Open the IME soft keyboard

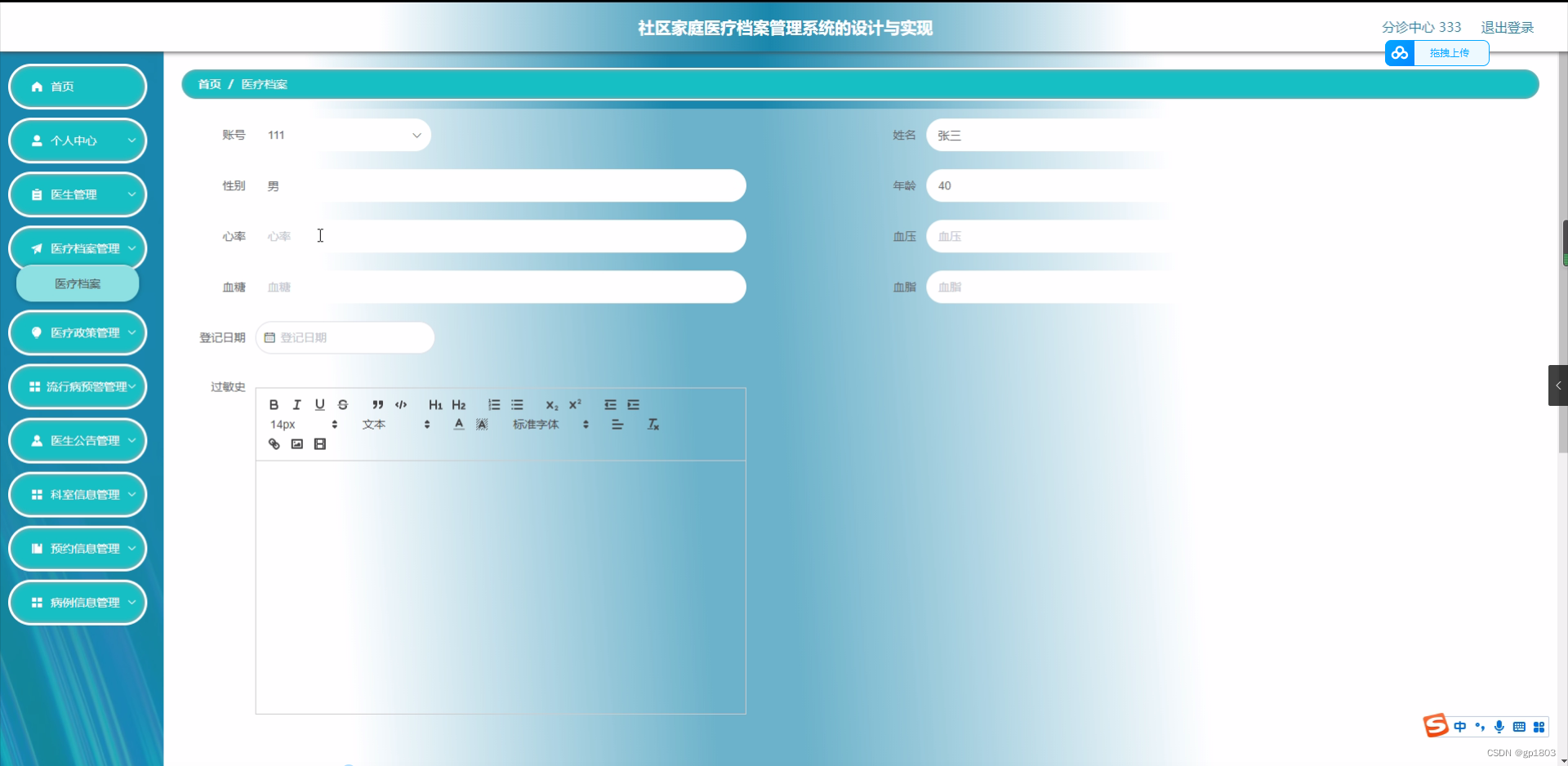[1519, 727]
